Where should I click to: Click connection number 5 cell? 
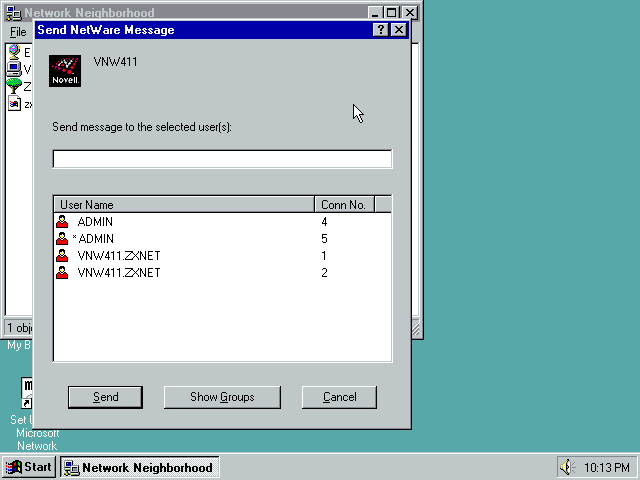324,239
